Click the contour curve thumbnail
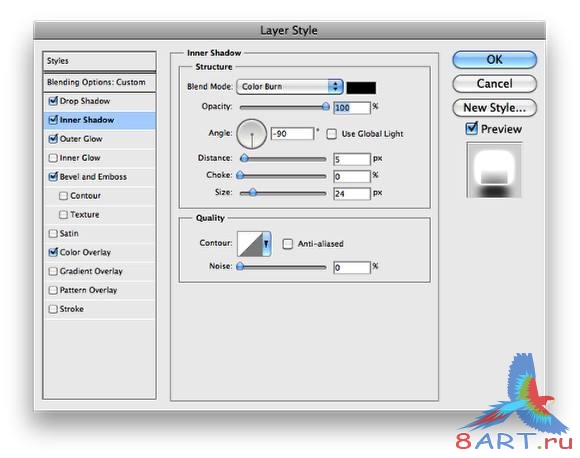The width and height of the screenshot is (580, 458). coord(250,244)
